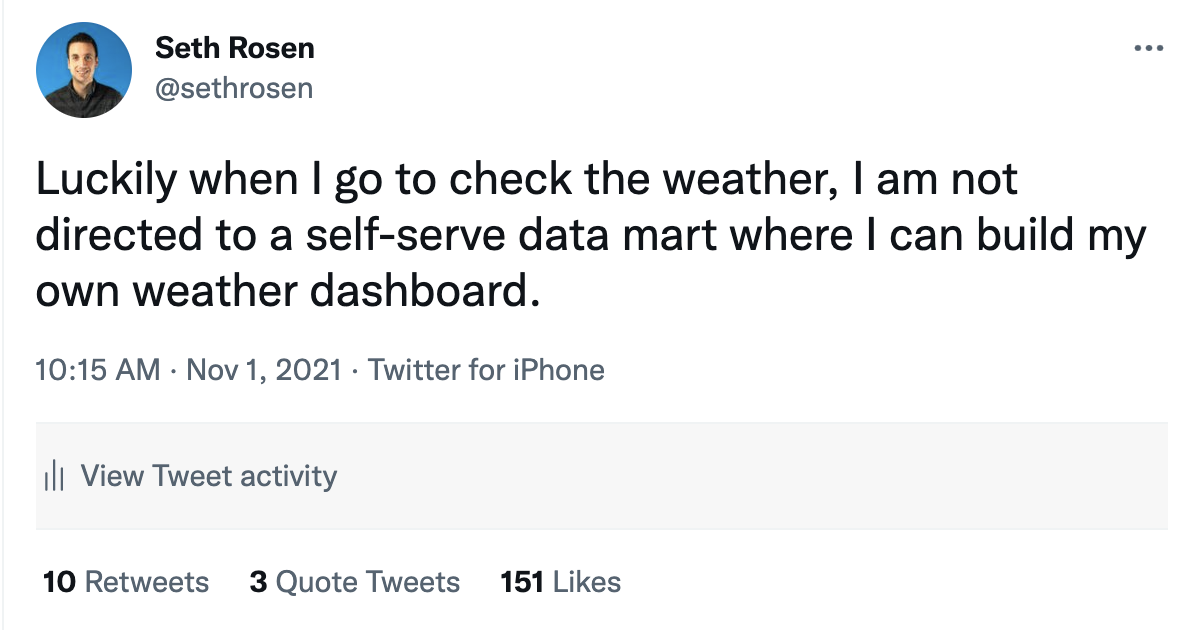1196x630 pixels.
Task: Click the Nov 1, 2021 date portion
Action: coord(263,370)
